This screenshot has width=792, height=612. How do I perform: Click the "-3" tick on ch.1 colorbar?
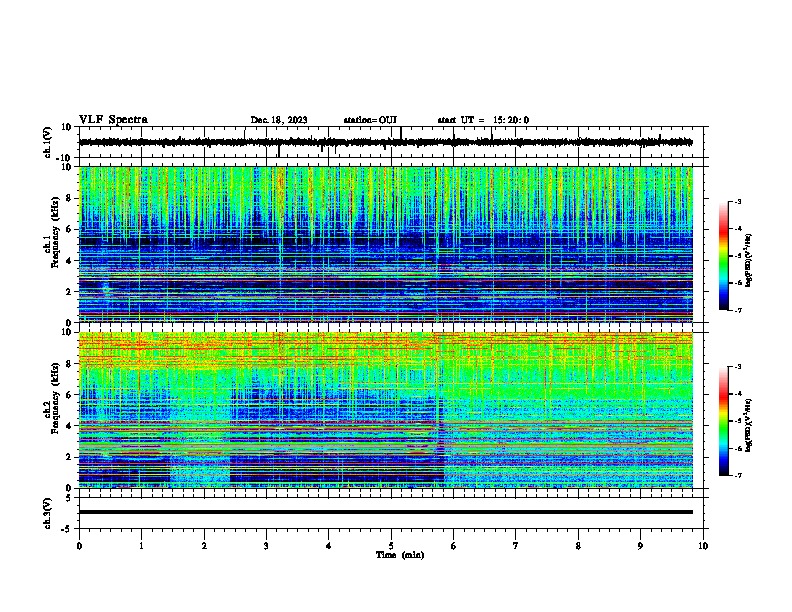tap(737, 202)
